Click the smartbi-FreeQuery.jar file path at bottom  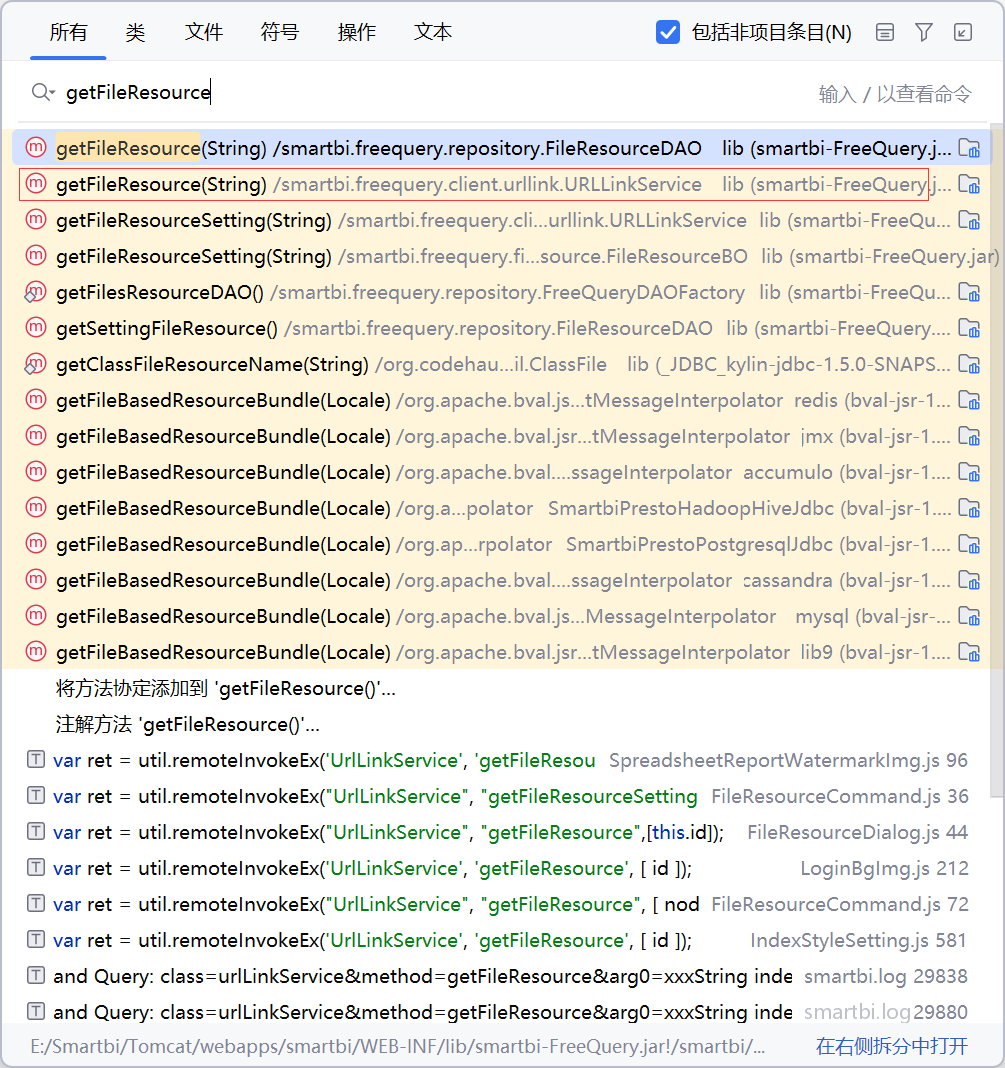[x=398, y=1046]
